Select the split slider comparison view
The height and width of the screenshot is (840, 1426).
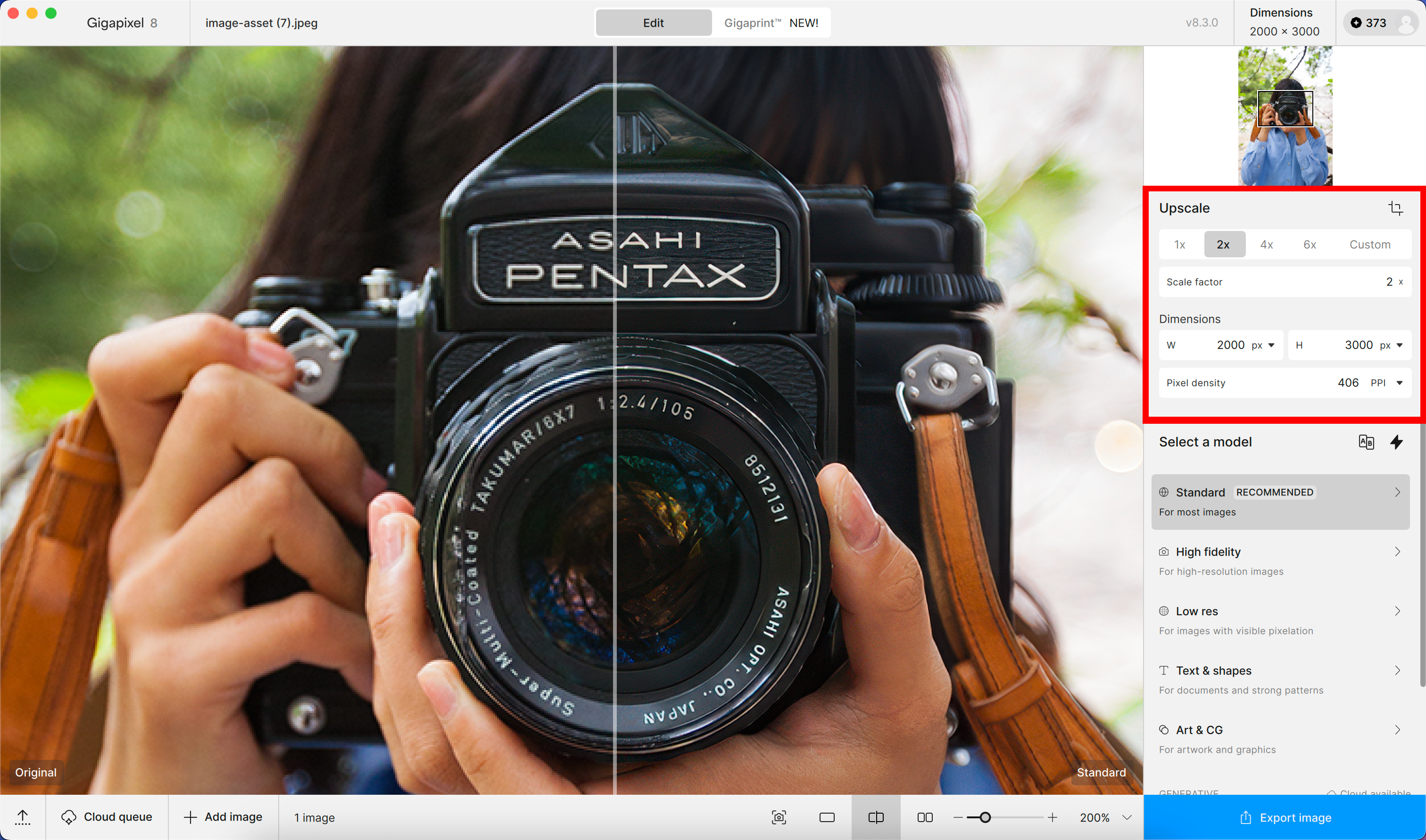(x=875, y=817)
